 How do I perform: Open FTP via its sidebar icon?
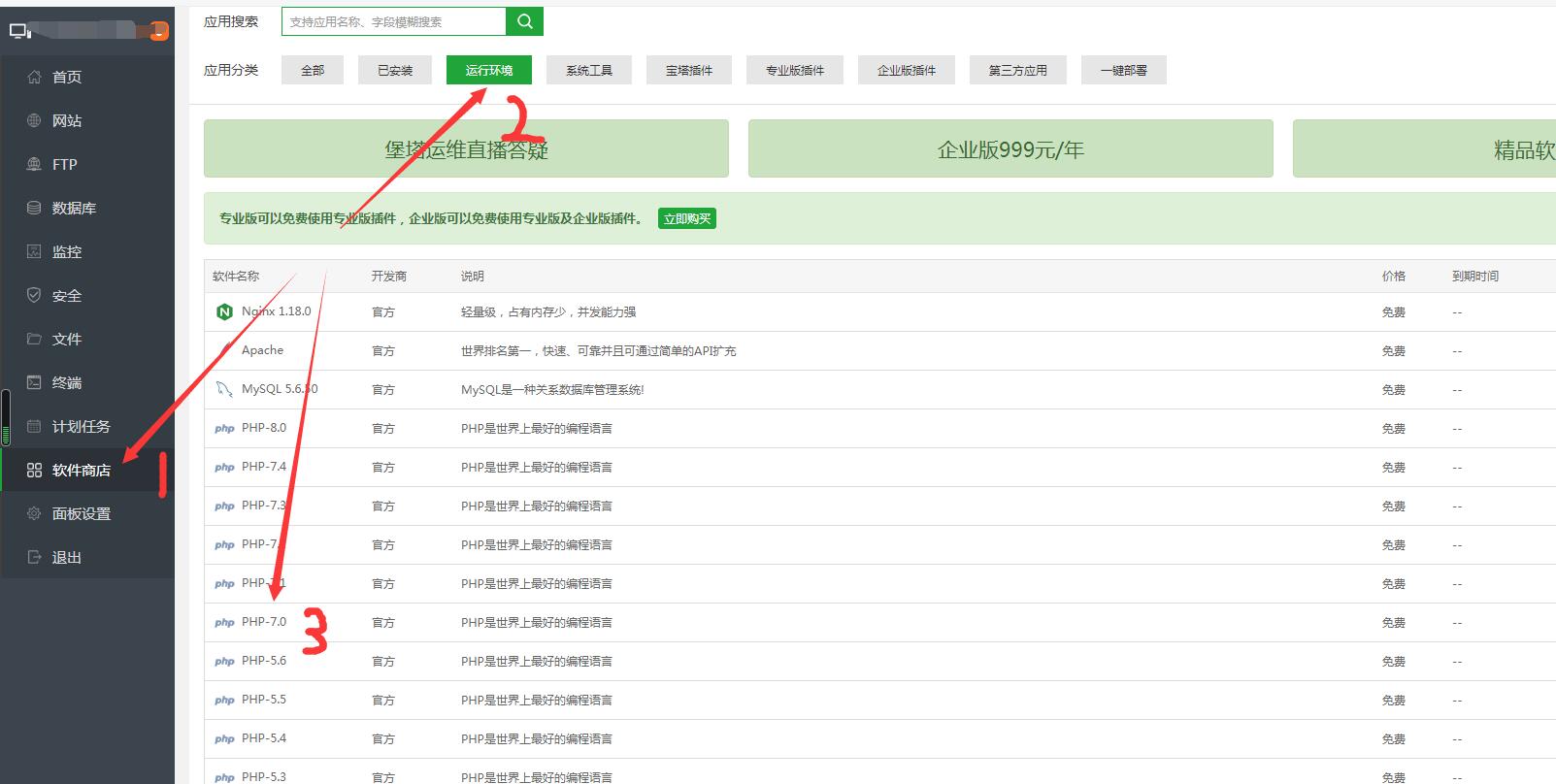tap(34, 164)
